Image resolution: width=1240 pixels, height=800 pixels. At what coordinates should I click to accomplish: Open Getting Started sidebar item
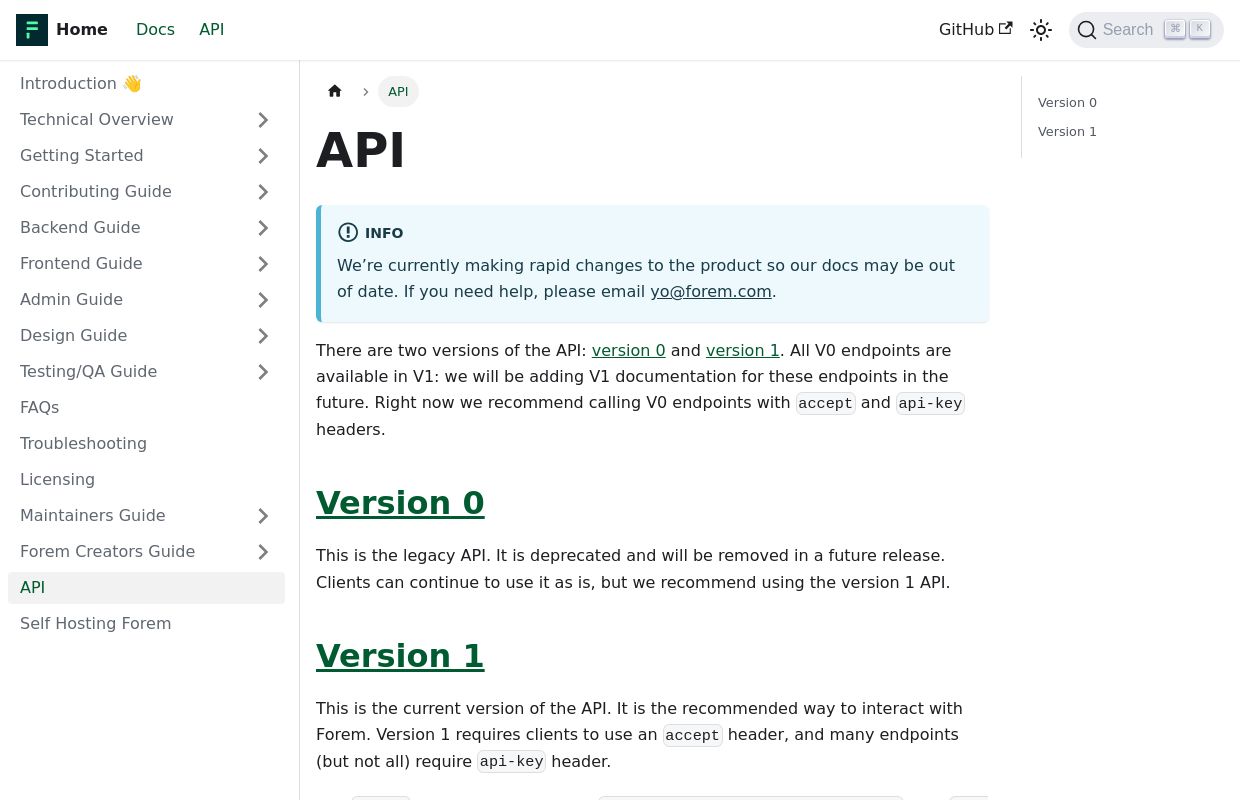pyautogui.click(x=125, y=156)
